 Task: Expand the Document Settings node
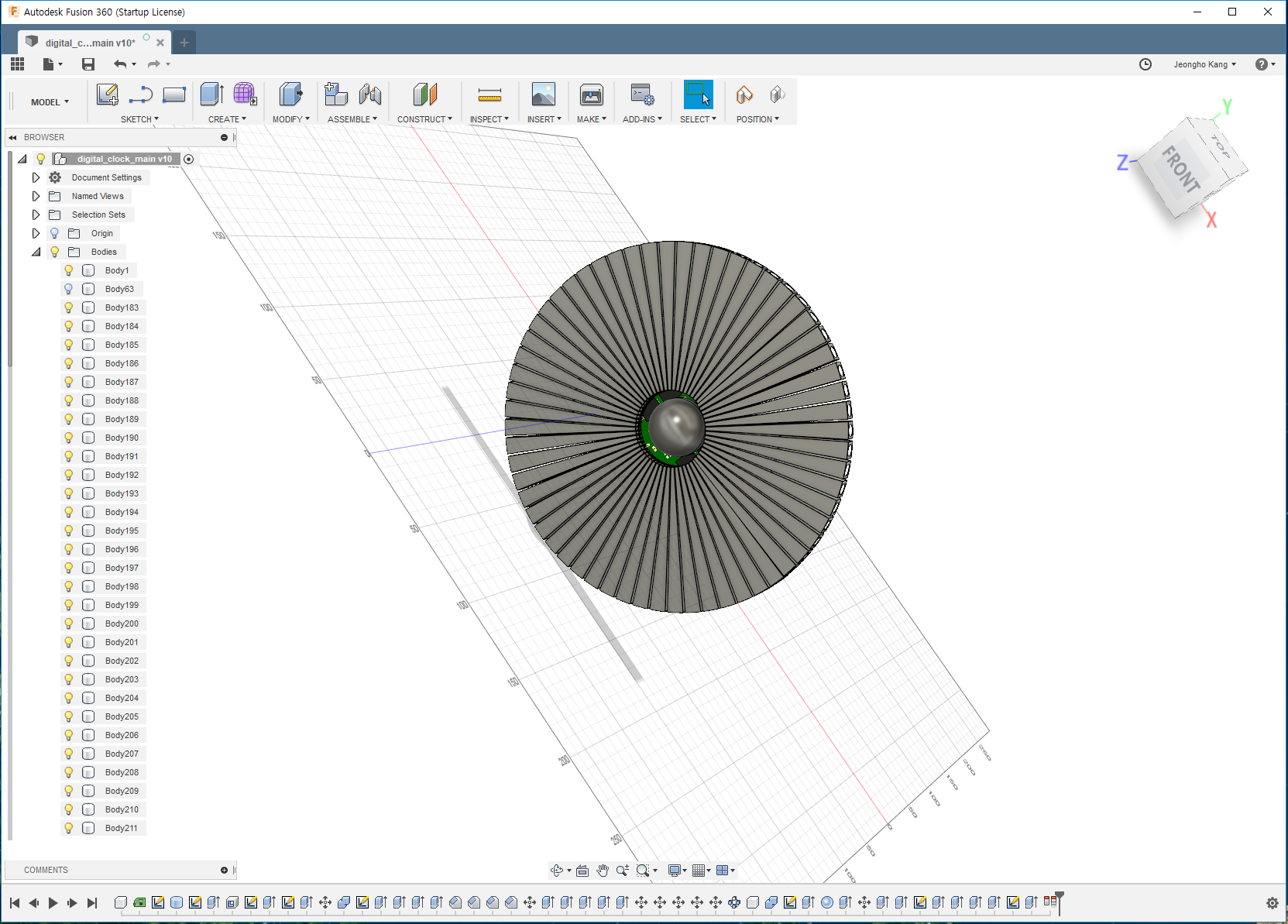(36, 177)
